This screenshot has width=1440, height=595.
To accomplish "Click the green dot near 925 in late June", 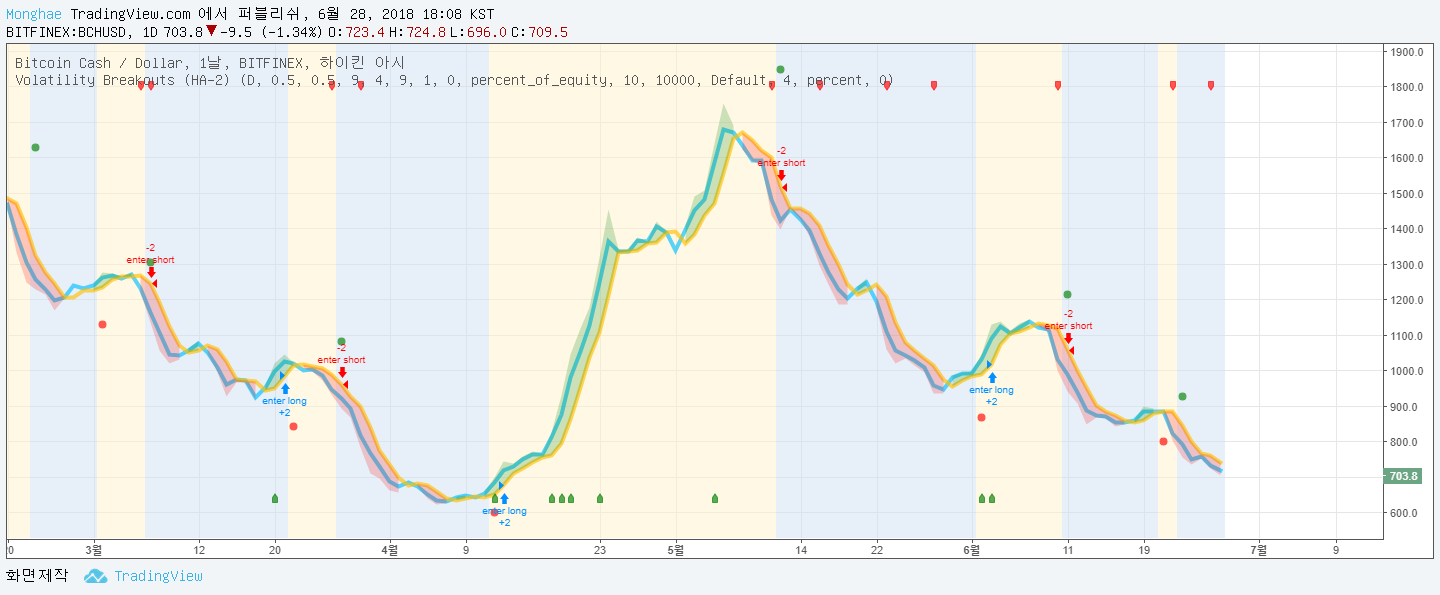I will pyautogui.click(x=1182, y=396).
